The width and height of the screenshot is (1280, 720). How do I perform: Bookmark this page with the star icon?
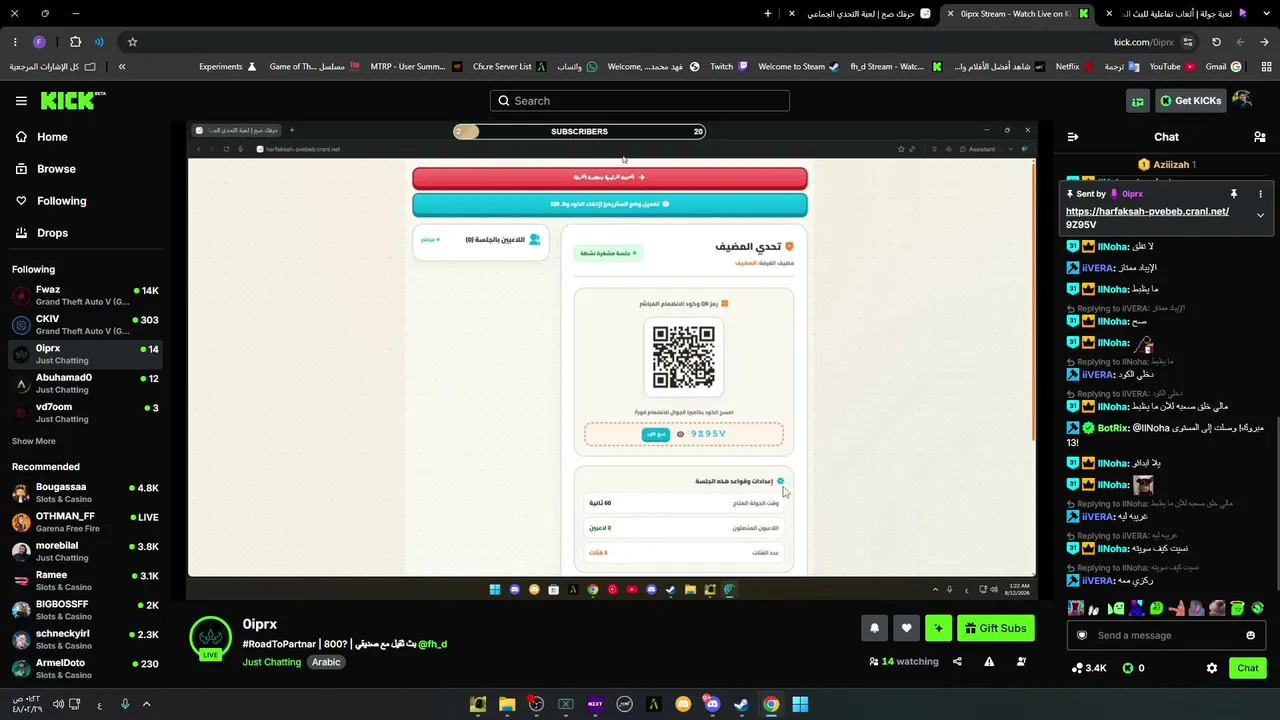(132, 42)
